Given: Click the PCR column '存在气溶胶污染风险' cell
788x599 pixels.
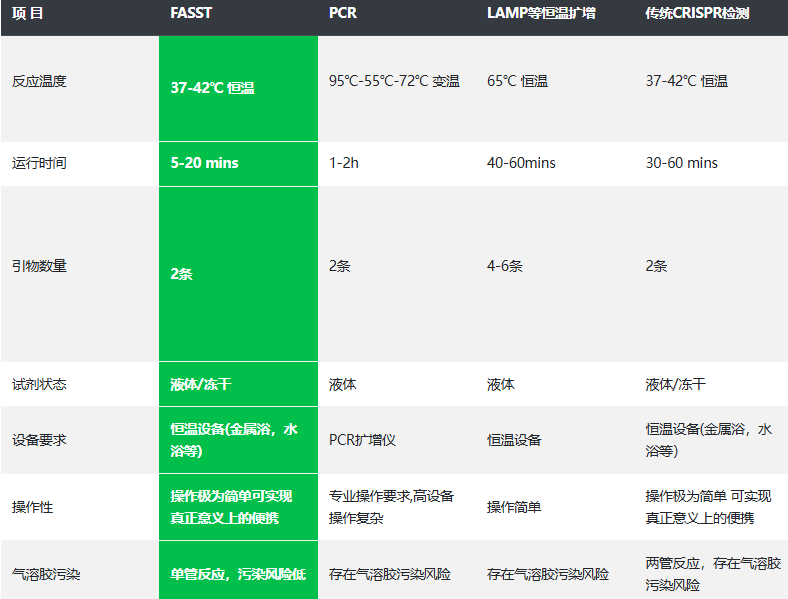Looking at the screenshot, I should coord(390,574).
